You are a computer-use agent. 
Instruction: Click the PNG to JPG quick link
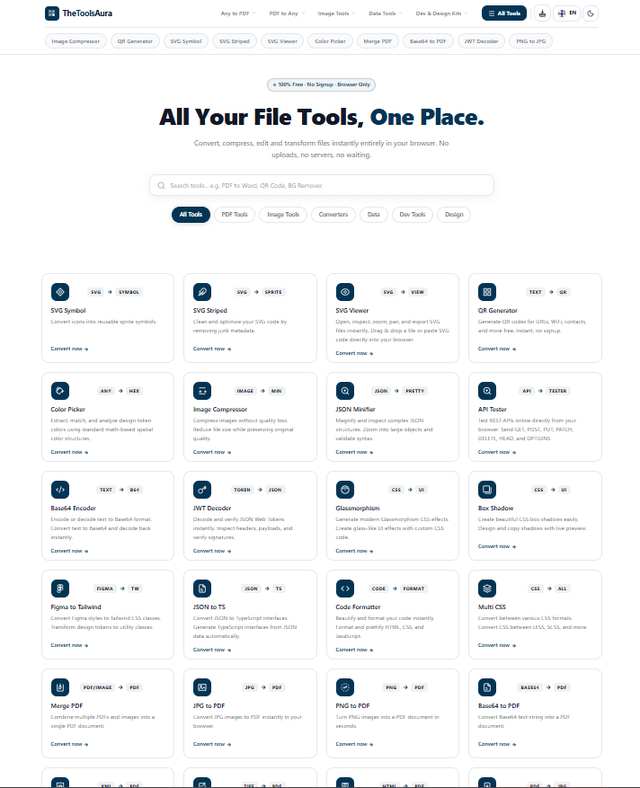[x=531, y=41]
